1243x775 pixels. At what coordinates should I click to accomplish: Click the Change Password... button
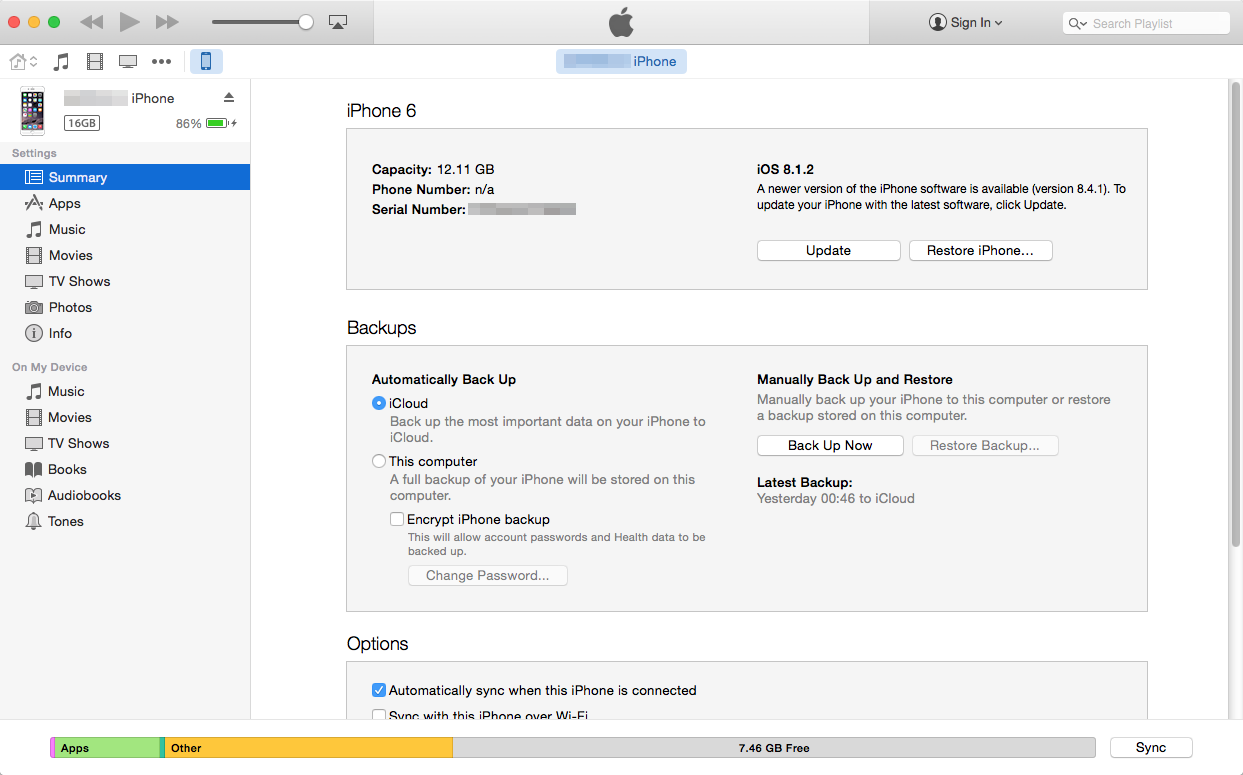click(488, 576)
